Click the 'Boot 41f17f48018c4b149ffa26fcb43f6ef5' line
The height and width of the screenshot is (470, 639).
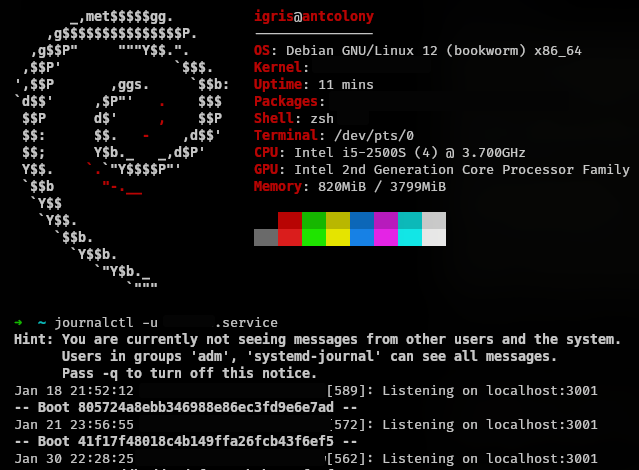coord(185,441)
